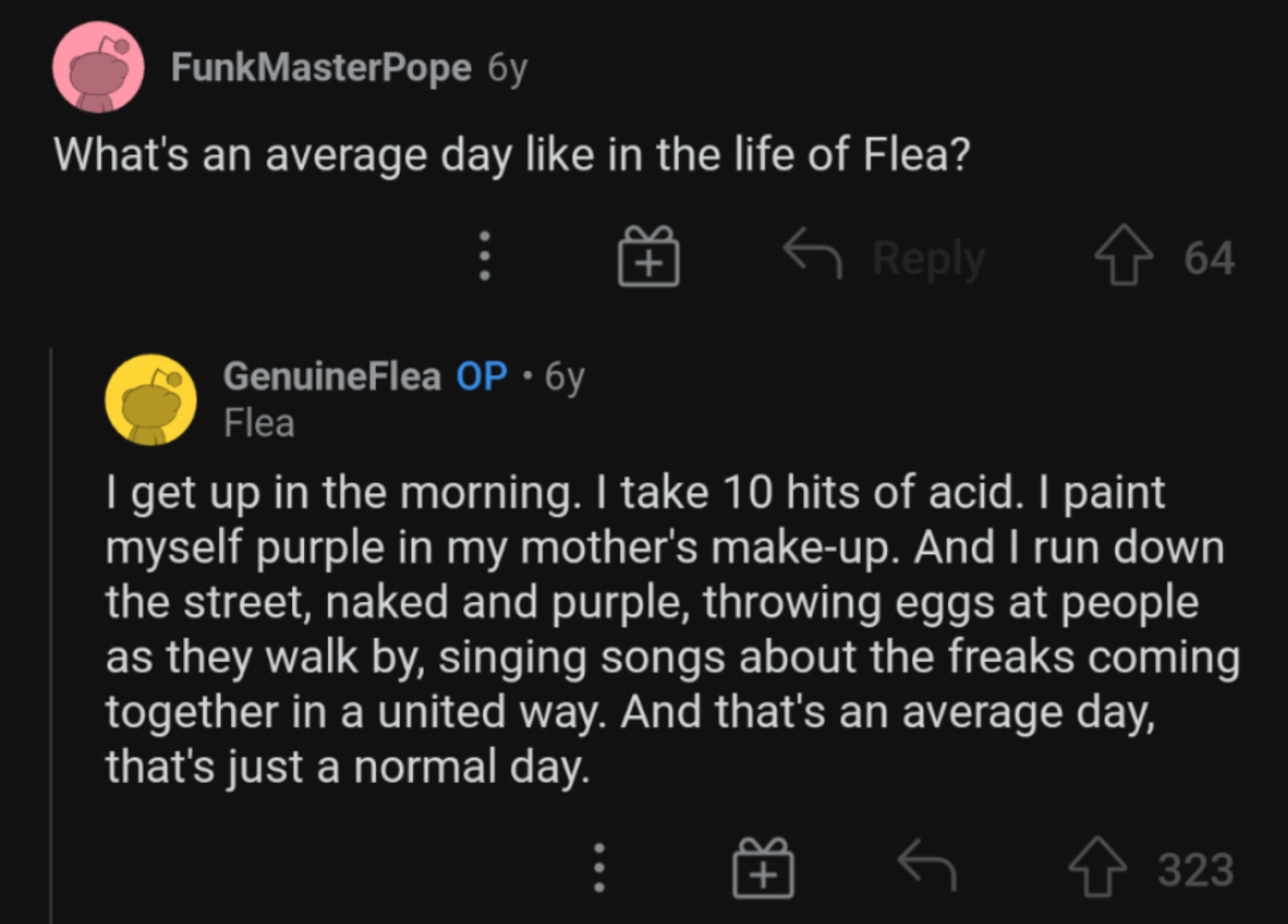Screen dimensions: 1288x924
Task: Open FunkMasterPope's pink avatar
Action: coord(98,67)
